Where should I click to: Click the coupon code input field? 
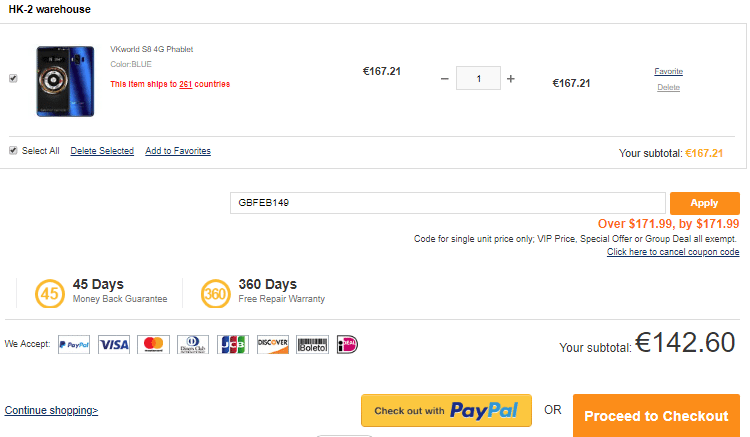click(448, 203)
